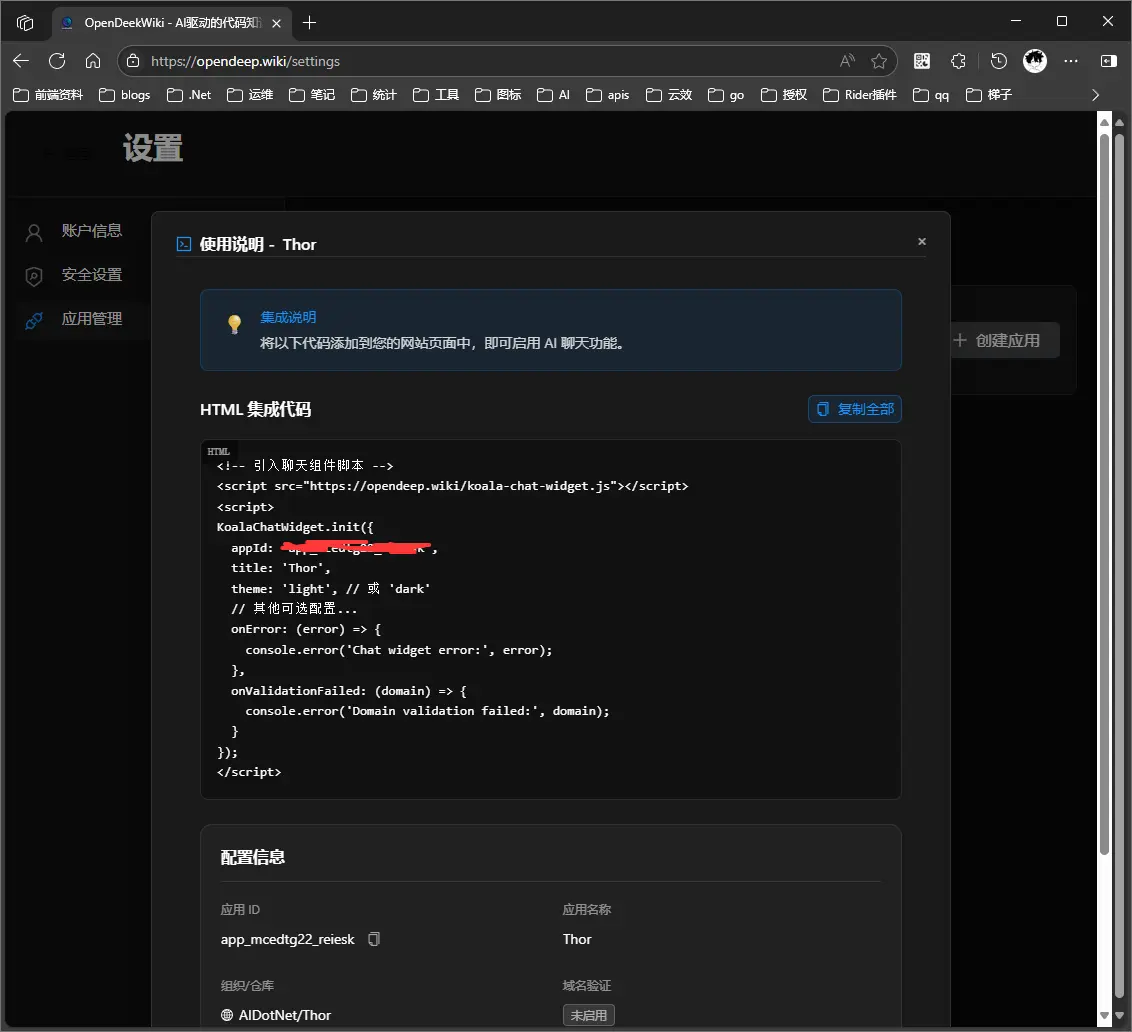
Task: Close the Thor usage instructions dialog
Action: 922,241
